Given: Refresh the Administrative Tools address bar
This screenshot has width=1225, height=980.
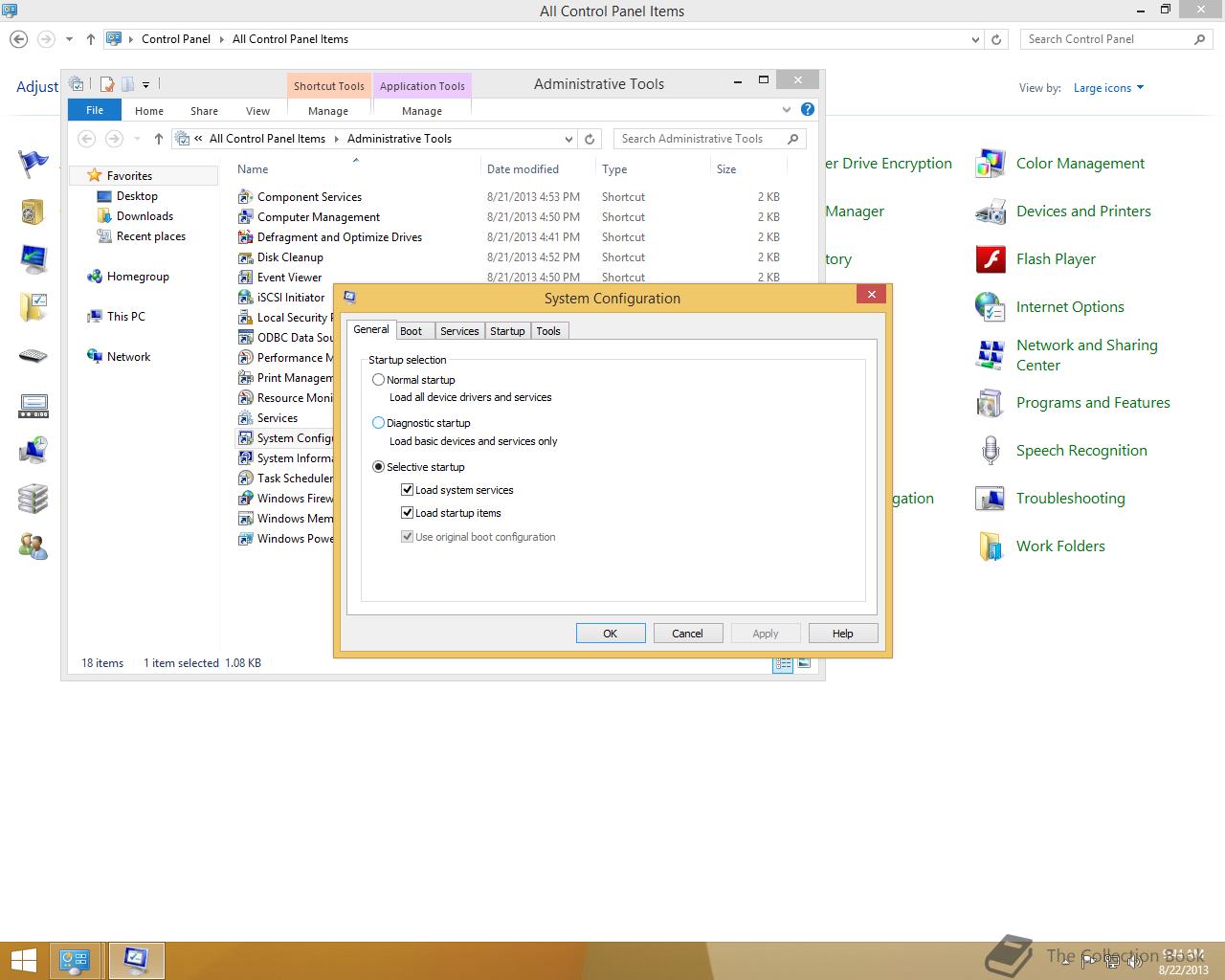Looking at the screenshot, I should (x=590, y=139).
